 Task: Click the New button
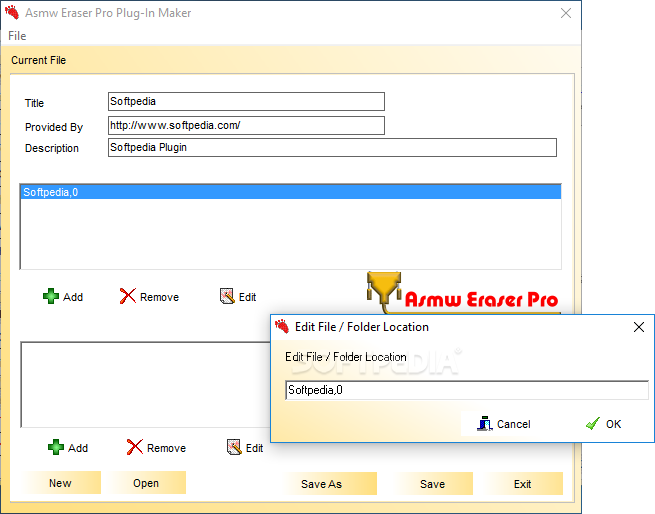coord(60,483)
